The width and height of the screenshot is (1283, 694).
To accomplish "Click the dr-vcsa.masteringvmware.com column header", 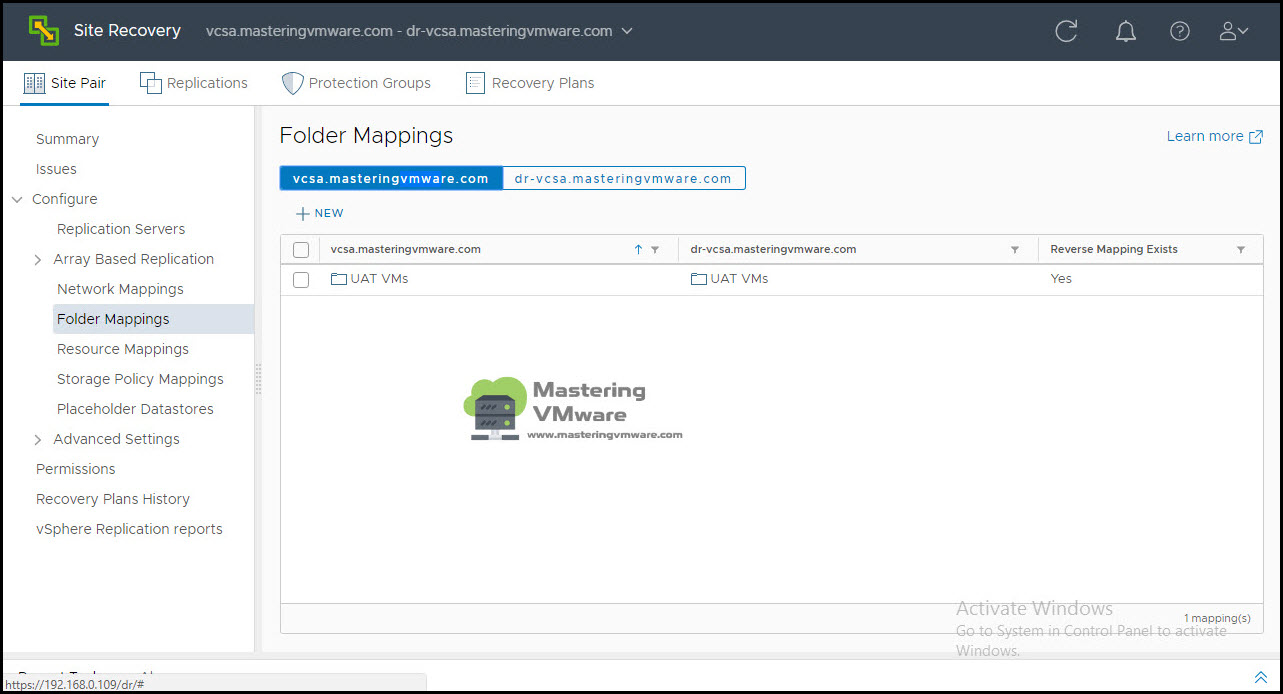I will click(773, 250).
